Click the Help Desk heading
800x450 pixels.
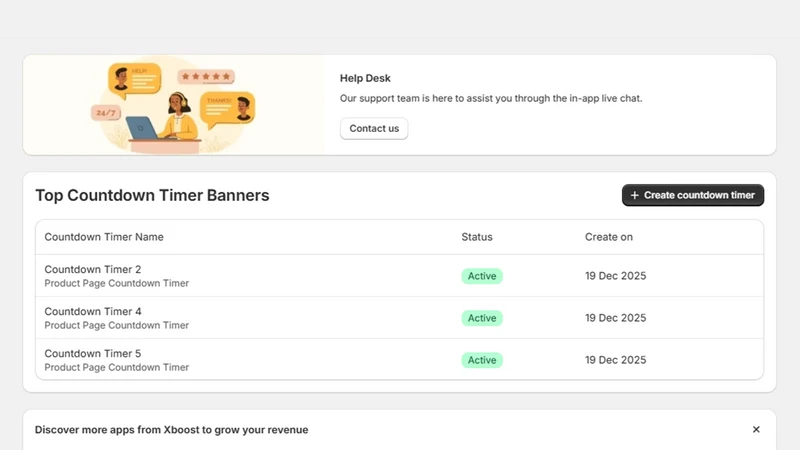(x=365, y=78)
